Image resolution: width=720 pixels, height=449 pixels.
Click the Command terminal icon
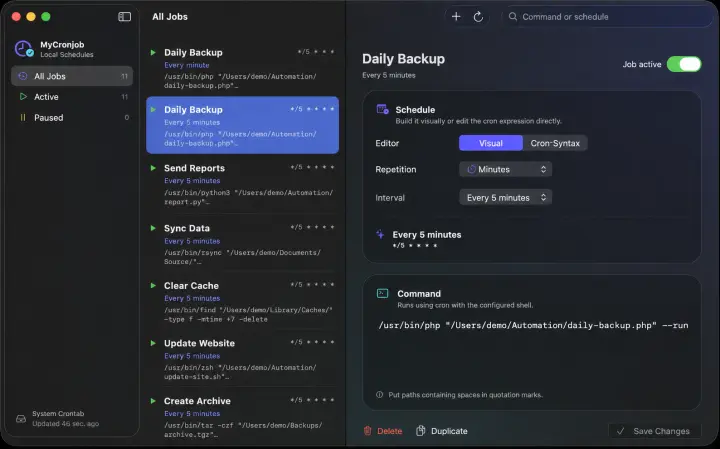tap(382, 293)
